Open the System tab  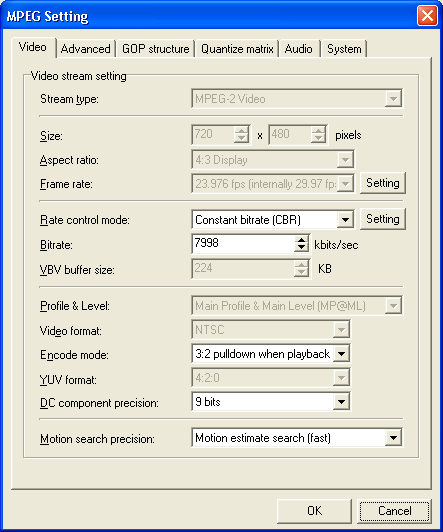344,49
